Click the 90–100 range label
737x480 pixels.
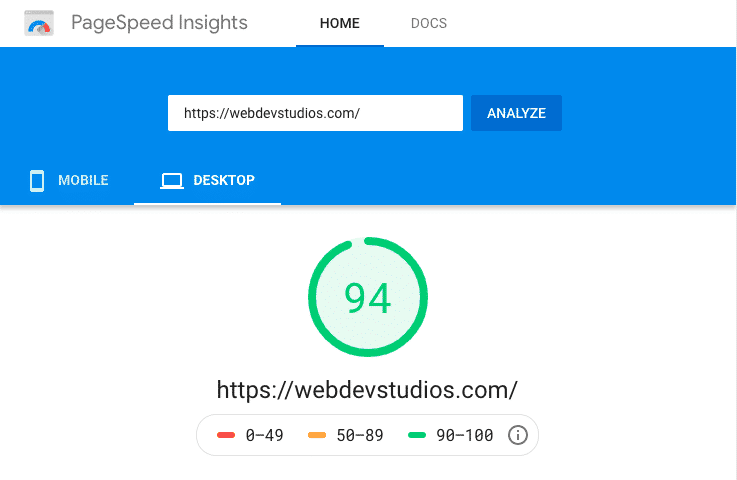point(465,435)
